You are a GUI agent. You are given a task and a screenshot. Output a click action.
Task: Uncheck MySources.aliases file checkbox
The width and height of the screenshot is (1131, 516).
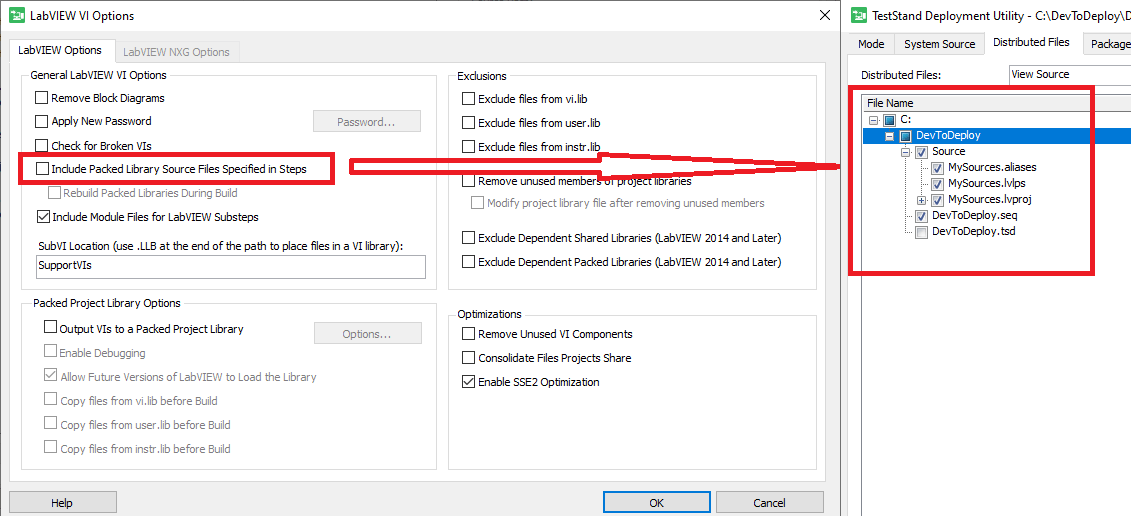(938, 167)
